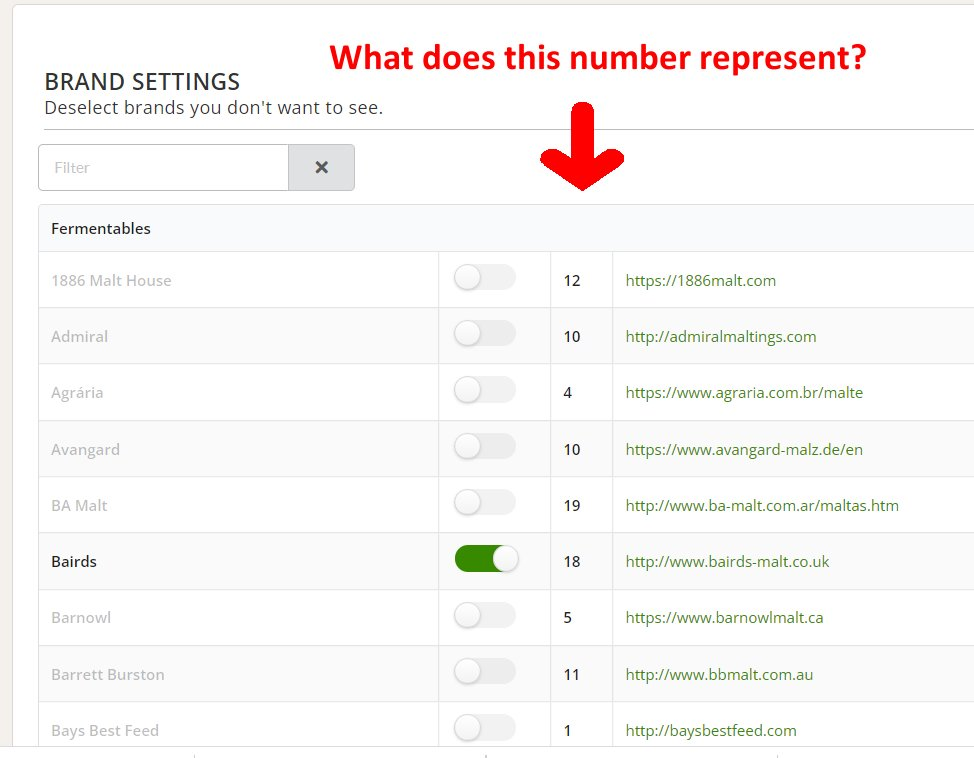This screenshot has height=758, width=974.
Task: Open the agraria.com.br/malte link
Action: pos(744,393)
